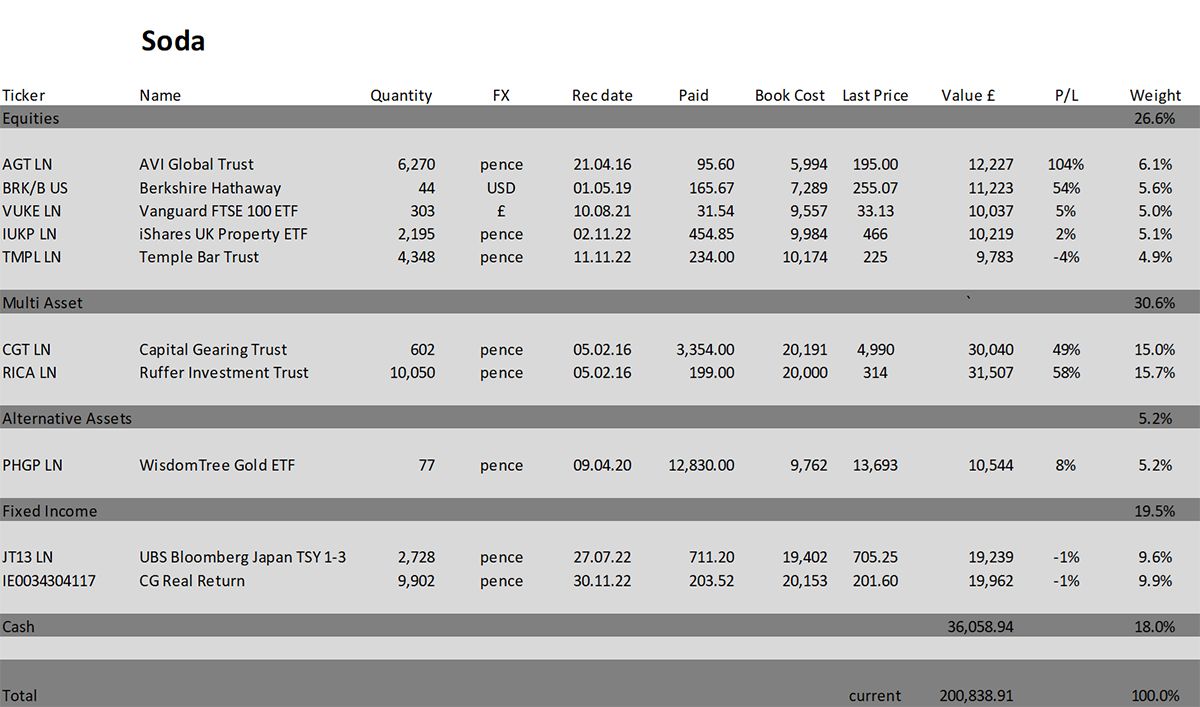The height and width of the screenshot is (707, 1200).
Task: Select the Temple Bar Trust name cell
Action: tap(199, 257)
